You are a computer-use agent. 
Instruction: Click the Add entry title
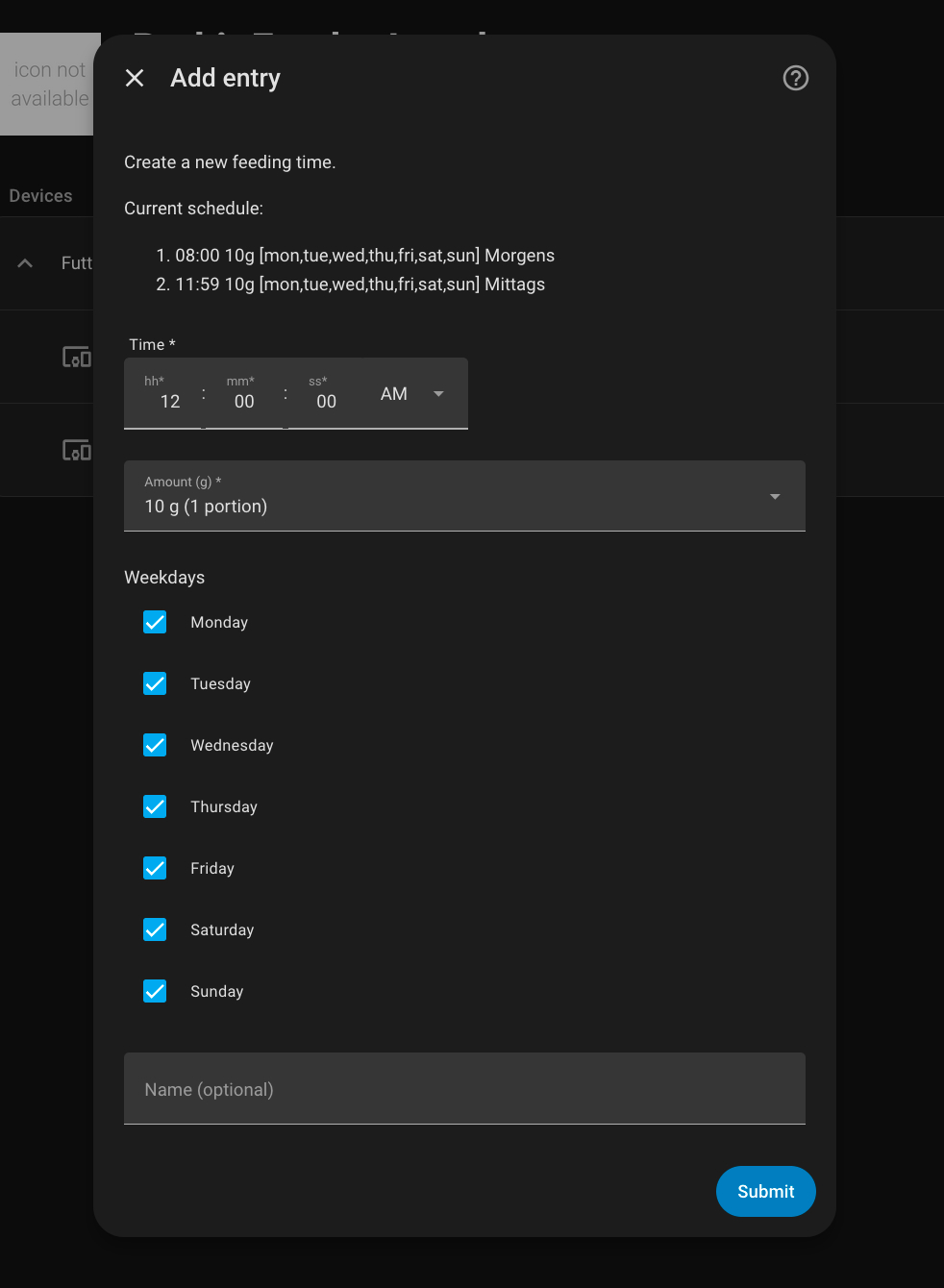pyautogui.click(x=225, y=78)
